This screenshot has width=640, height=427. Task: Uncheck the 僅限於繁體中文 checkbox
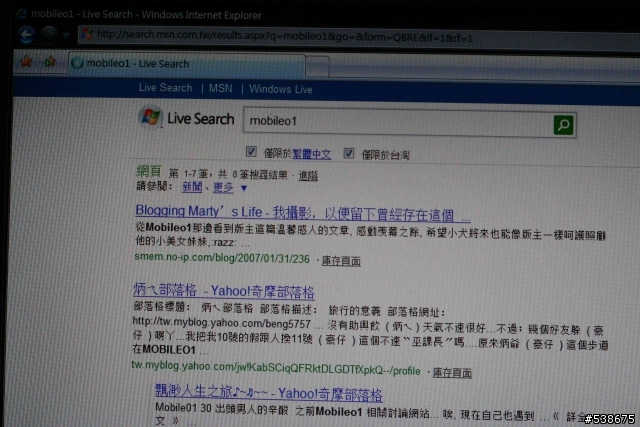click(x=251, y=152)
